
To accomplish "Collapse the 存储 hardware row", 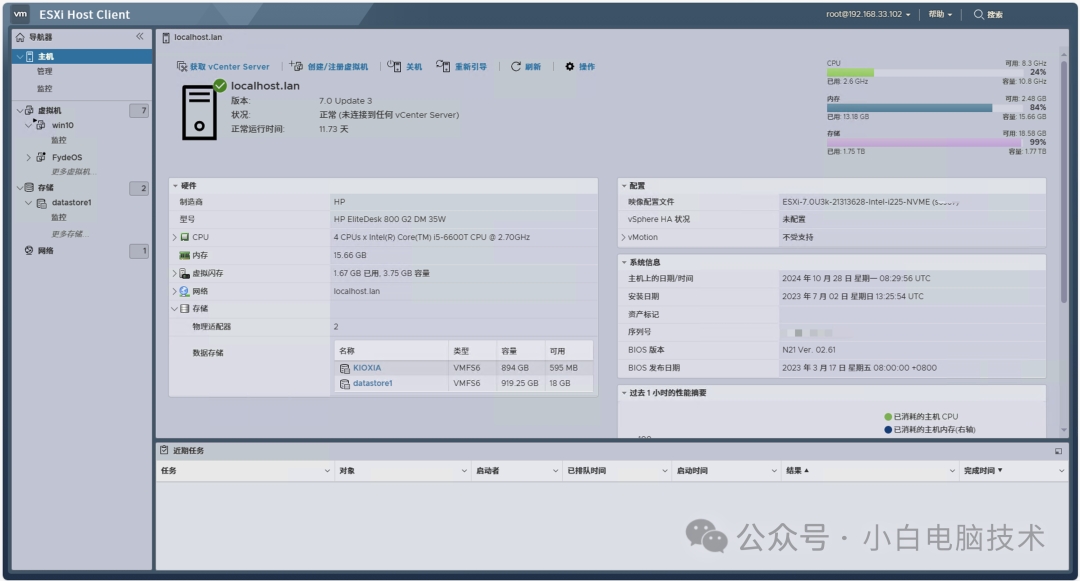I will tap(174, 309).
